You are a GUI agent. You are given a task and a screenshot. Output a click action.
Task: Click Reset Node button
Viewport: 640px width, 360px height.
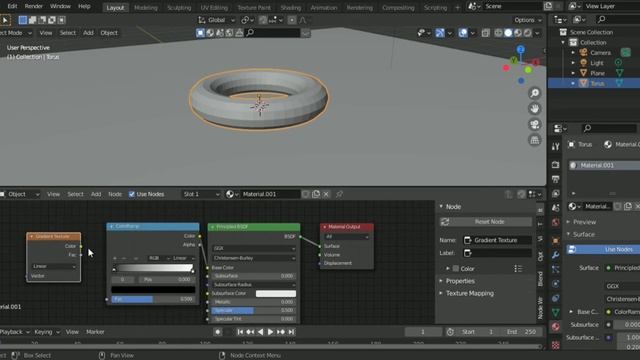(x=486, y=222)
